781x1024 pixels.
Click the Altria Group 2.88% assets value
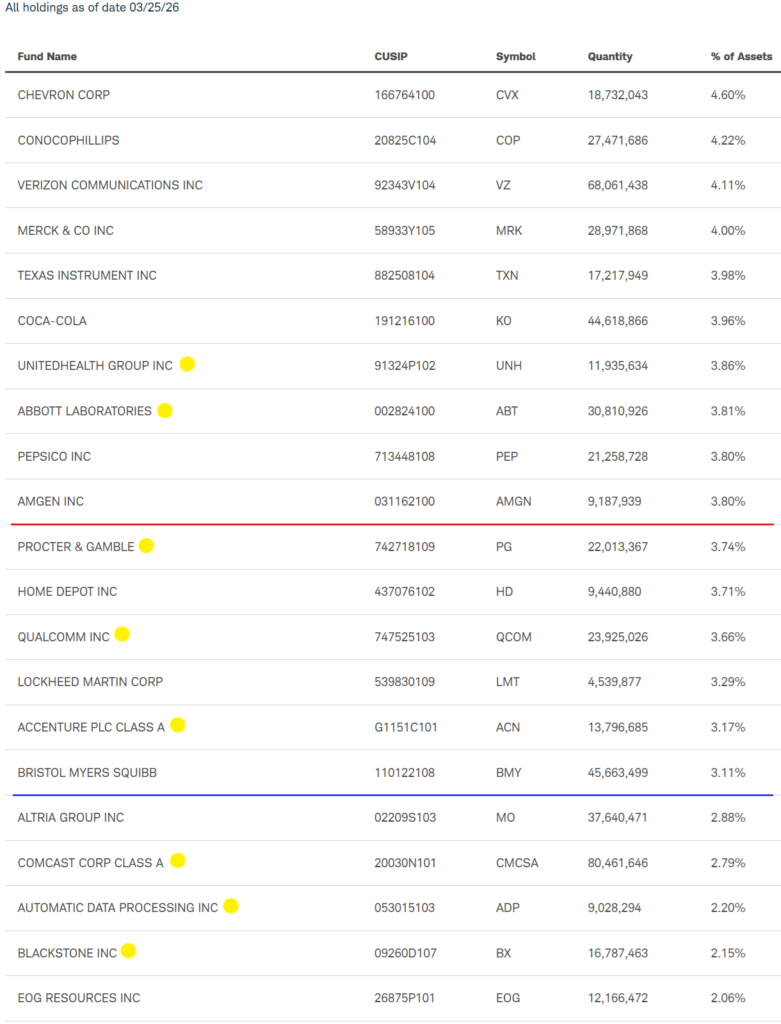[x=727, y=818]
